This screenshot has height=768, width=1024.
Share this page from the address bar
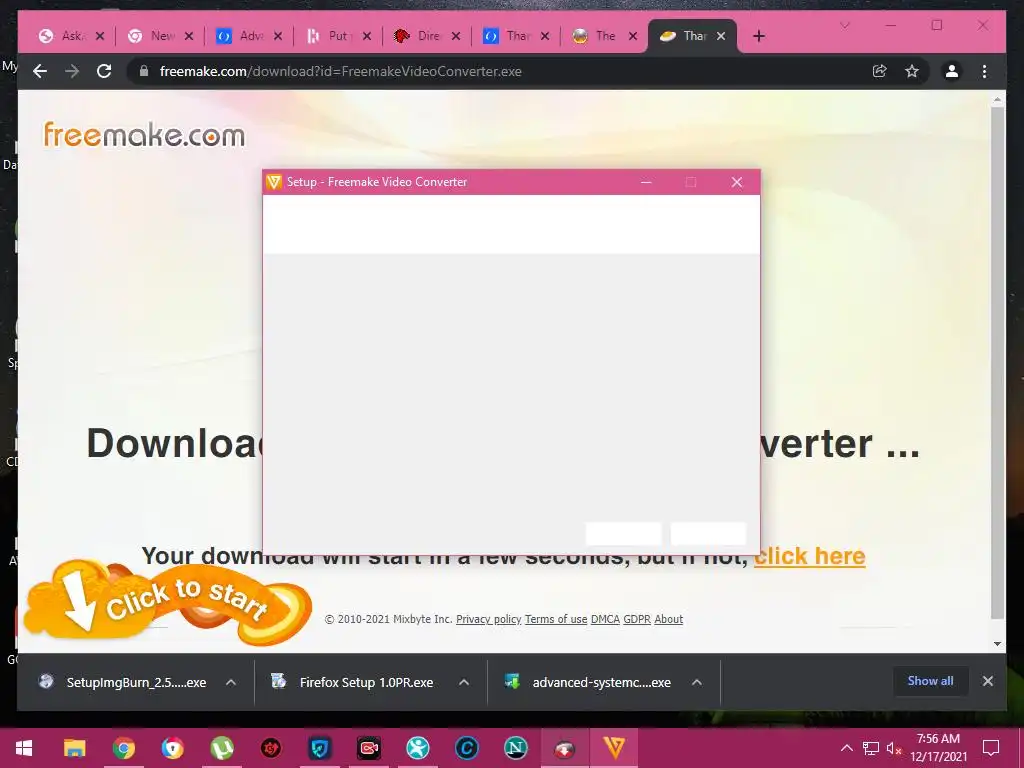click(x=880, y=71)
